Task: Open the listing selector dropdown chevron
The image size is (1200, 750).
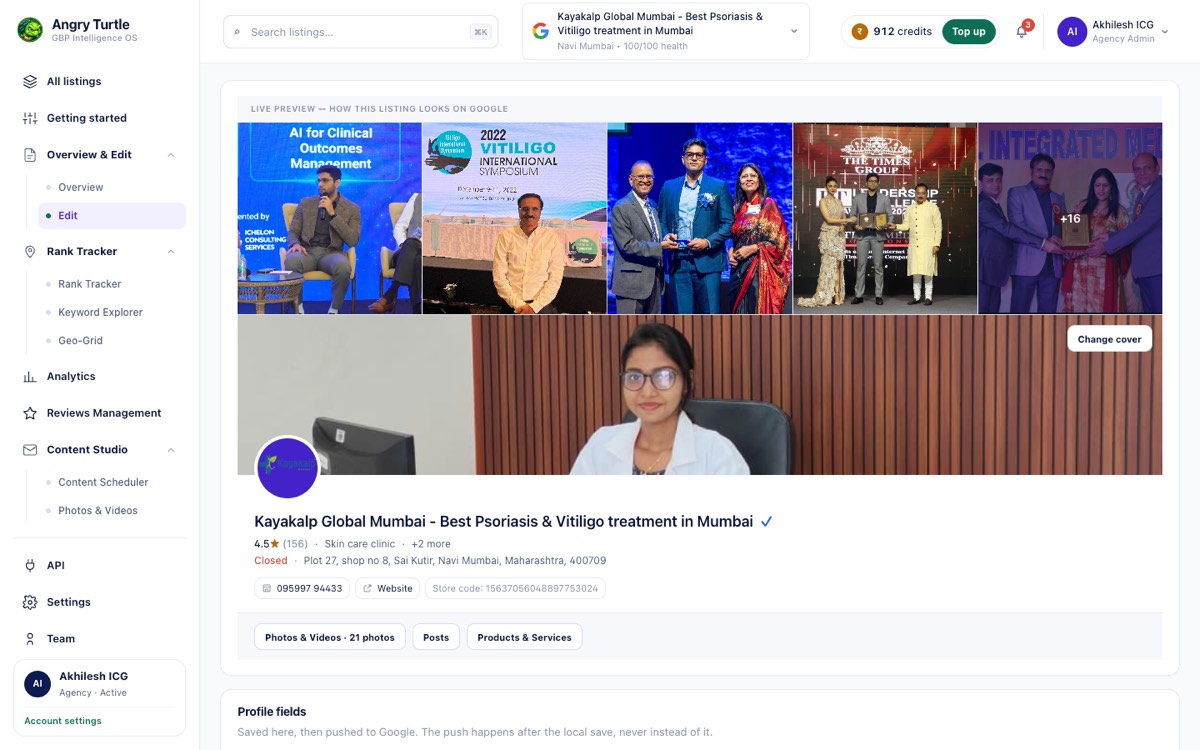Action: pyautogui.click(x=794, y=31)
